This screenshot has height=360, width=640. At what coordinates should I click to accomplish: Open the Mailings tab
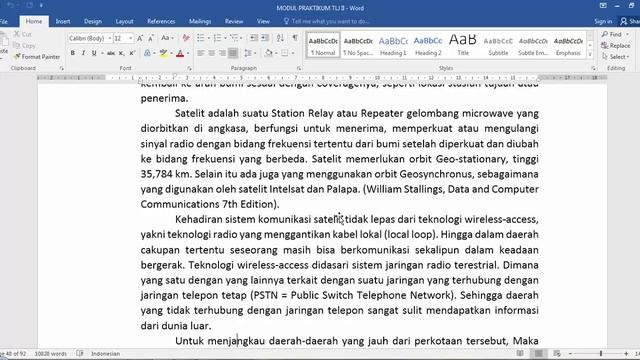click(x=200, y=21)
